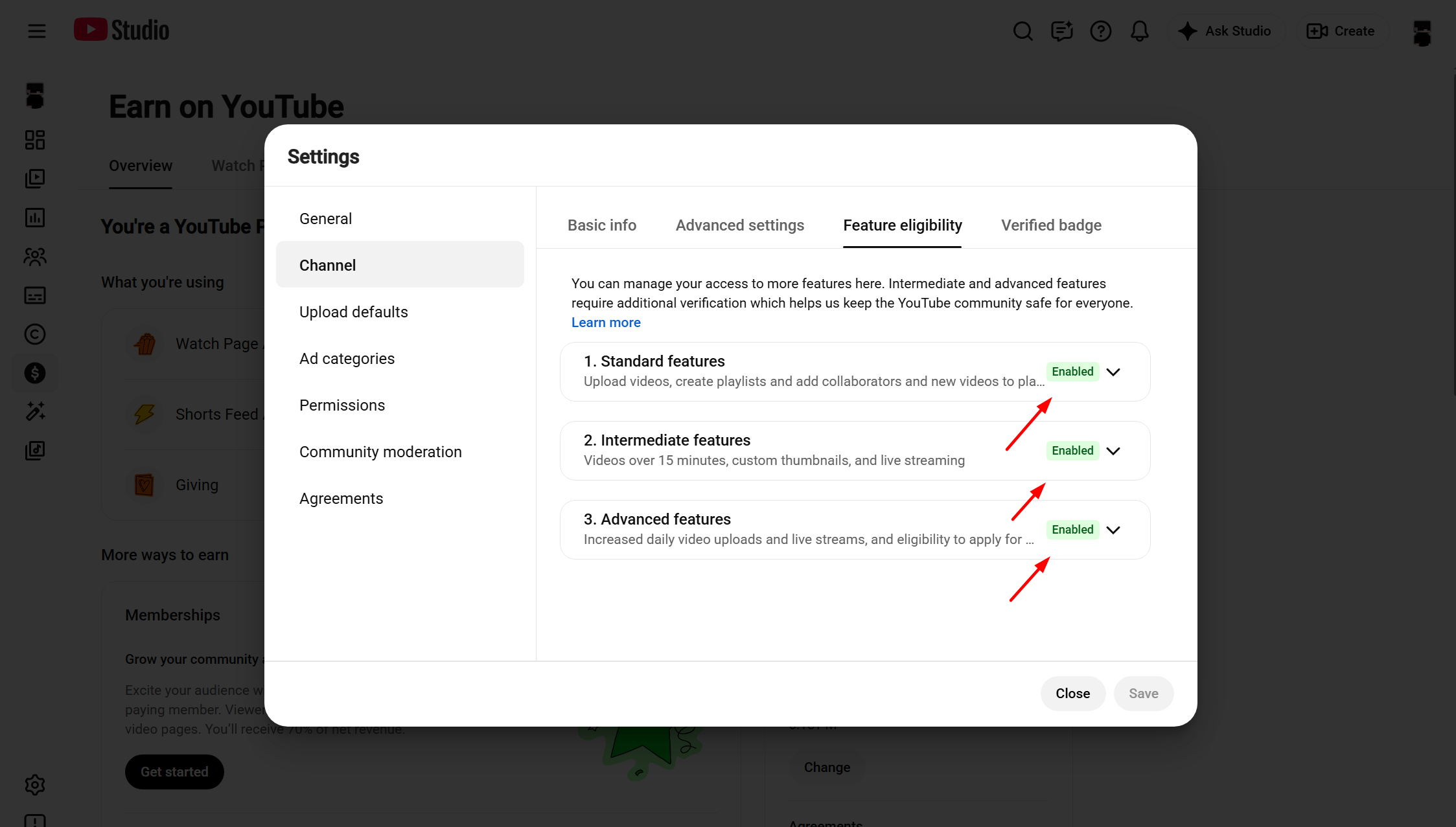
Task: Click the Ask Studio button
Action: [x=1227, y=31]
